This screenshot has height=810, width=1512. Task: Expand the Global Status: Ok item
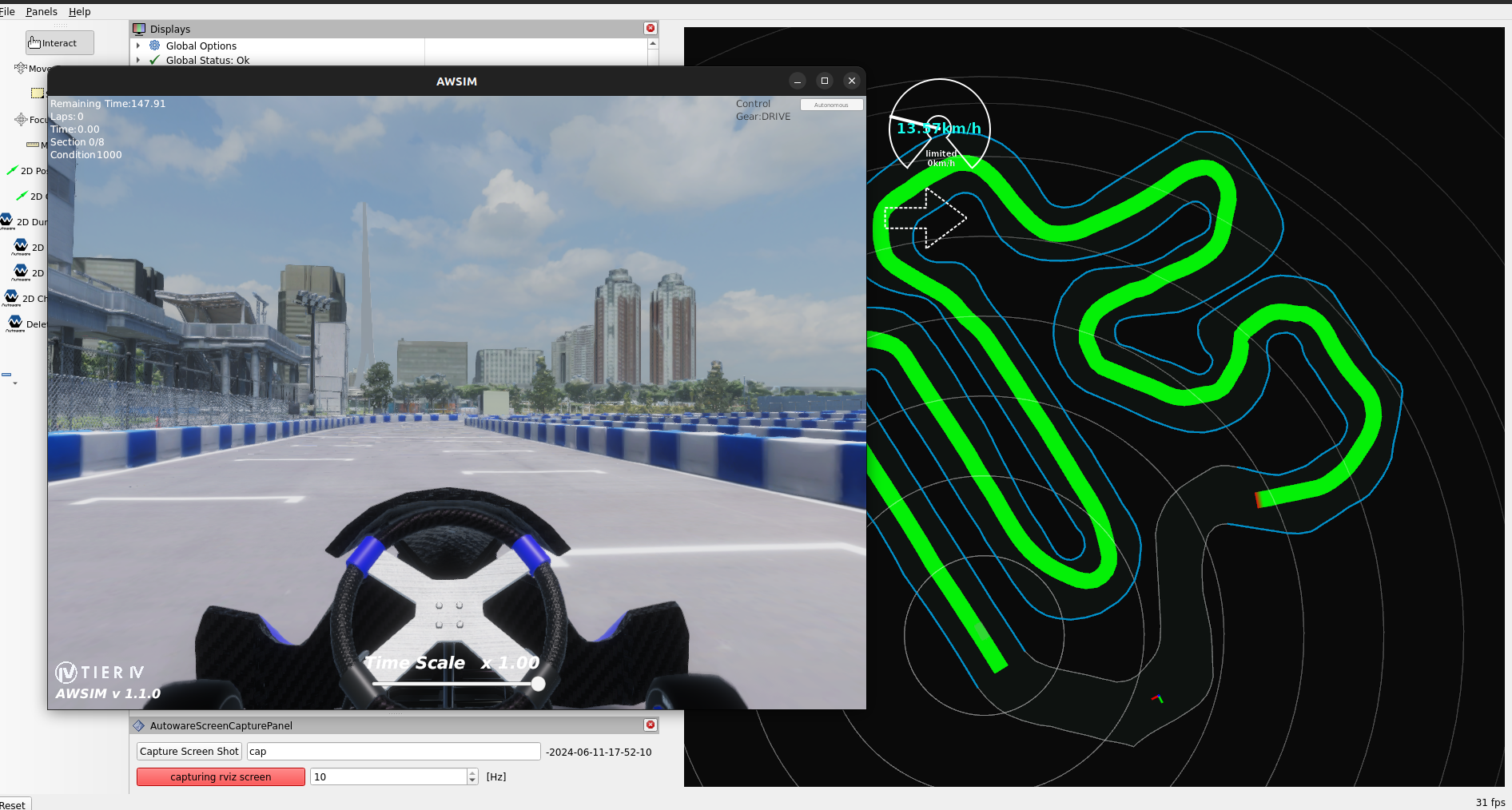[x=138, y=61]
